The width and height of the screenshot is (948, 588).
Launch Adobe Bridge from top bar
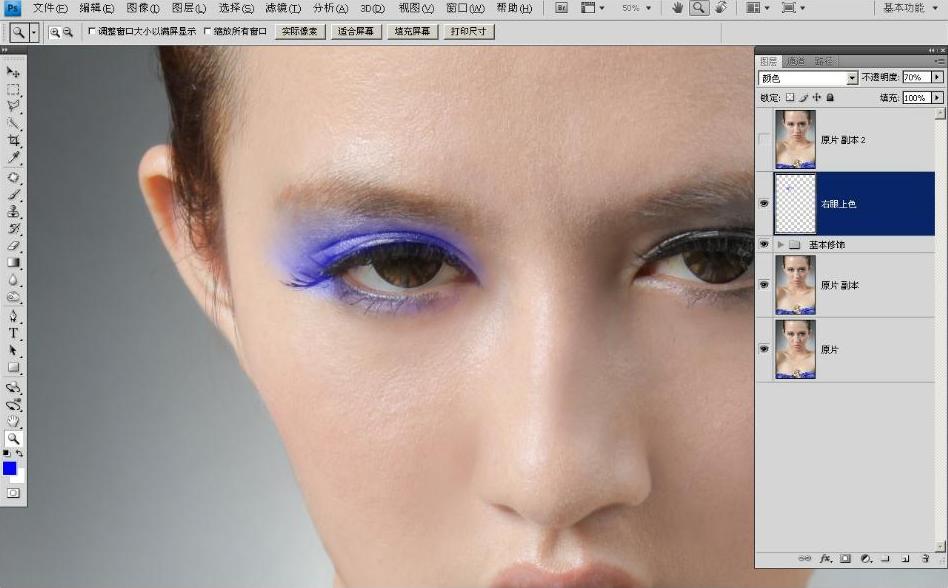tap(562, 8)
